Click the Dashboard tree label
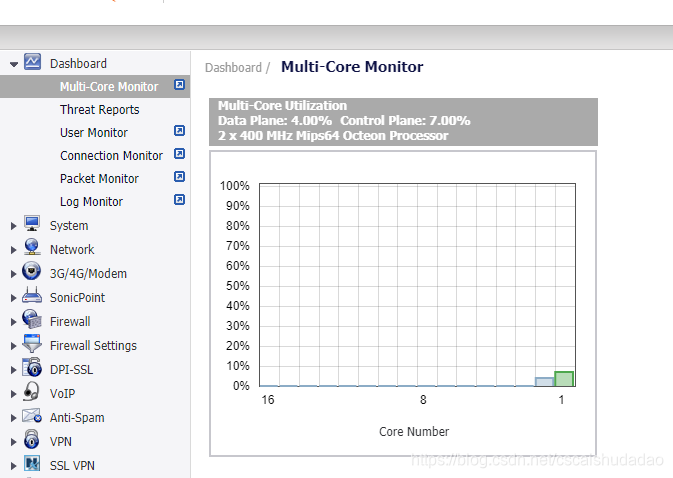Screen dimensions: 673x478 [x=78, y=64]
